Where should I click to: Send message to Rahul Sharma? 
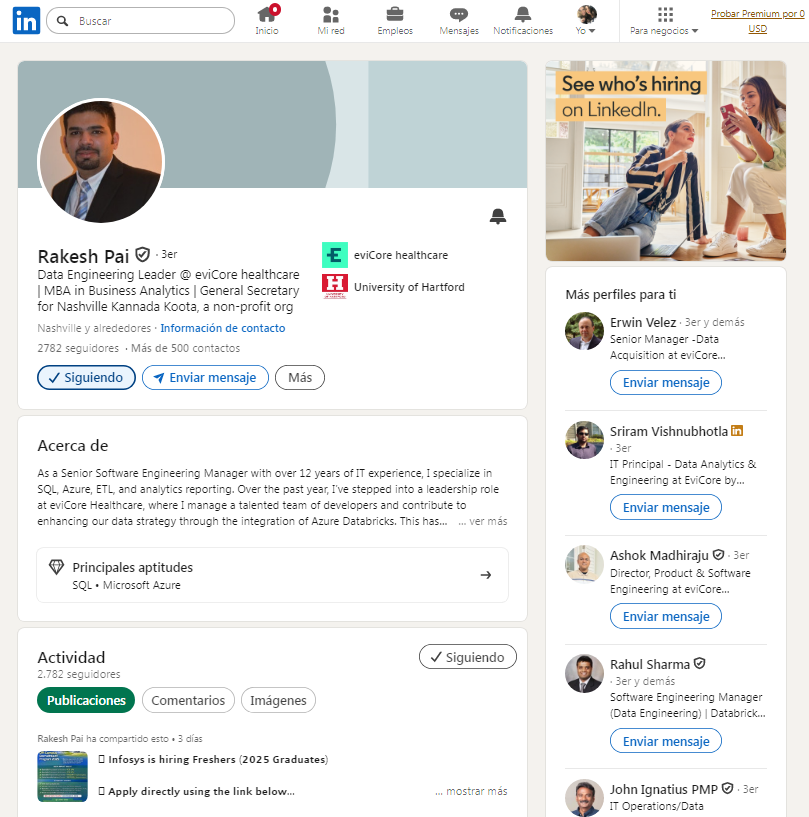pos(666,741)
